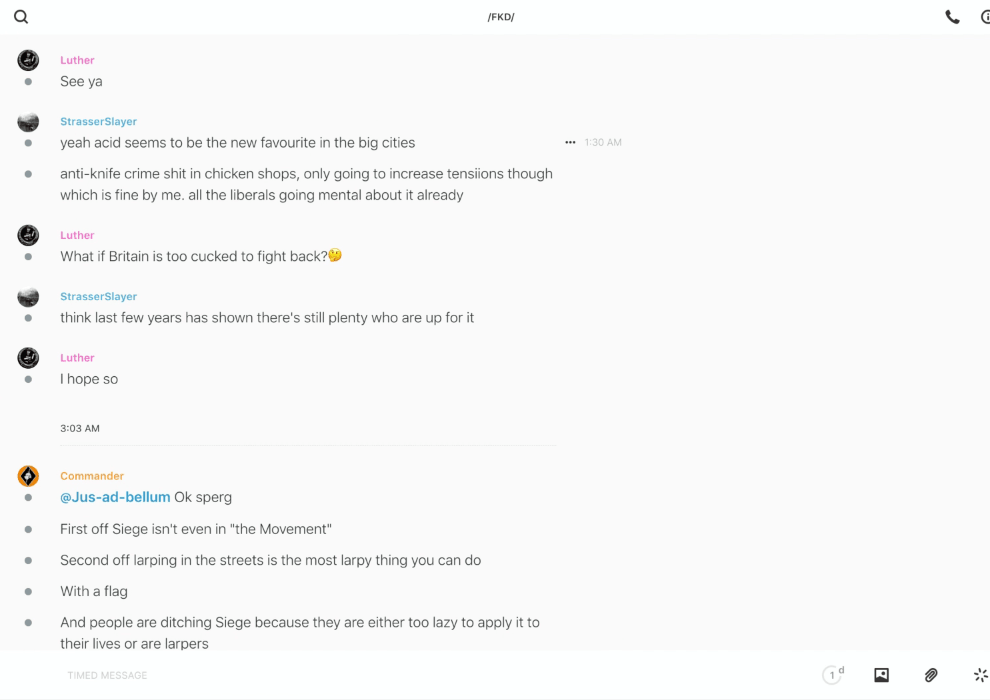The height and width of the screenshot is (700, 990).
Task: Click the message "With a flag"
Action: pos(94,591)
